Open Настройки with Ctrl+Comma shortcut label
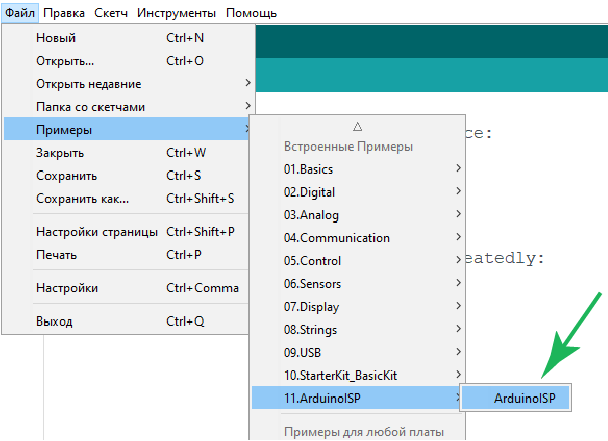 [126, 287]
